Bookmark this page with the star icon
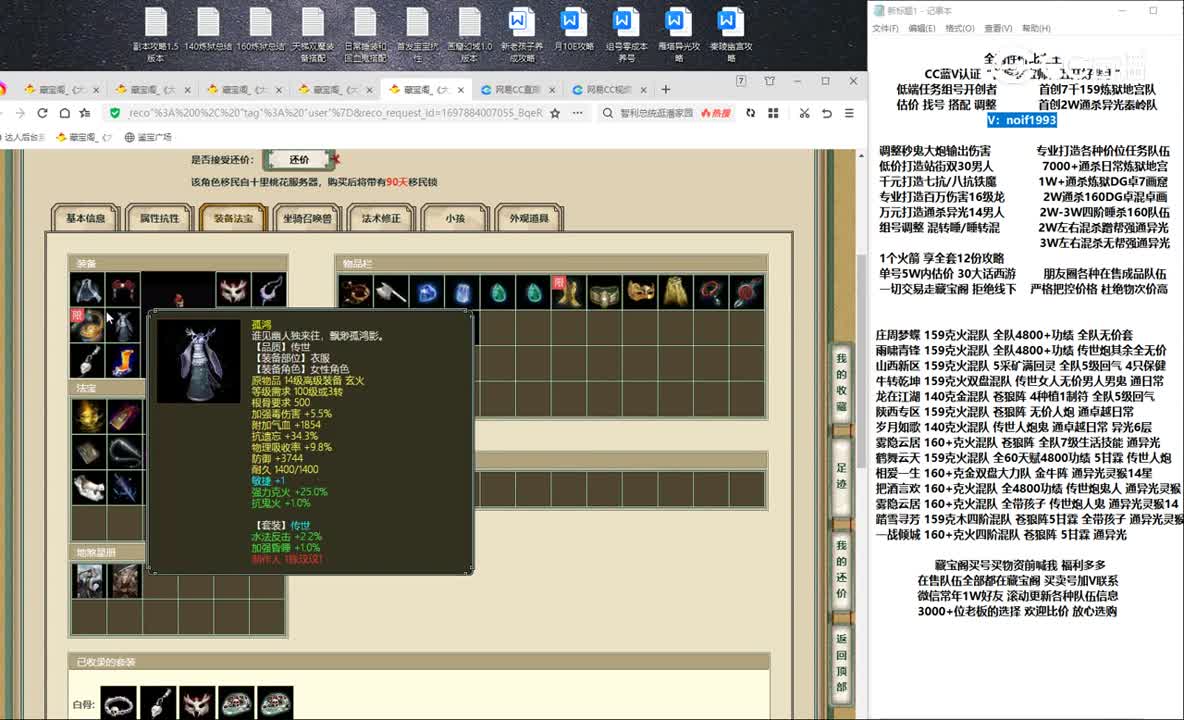 tap(555, 113)
